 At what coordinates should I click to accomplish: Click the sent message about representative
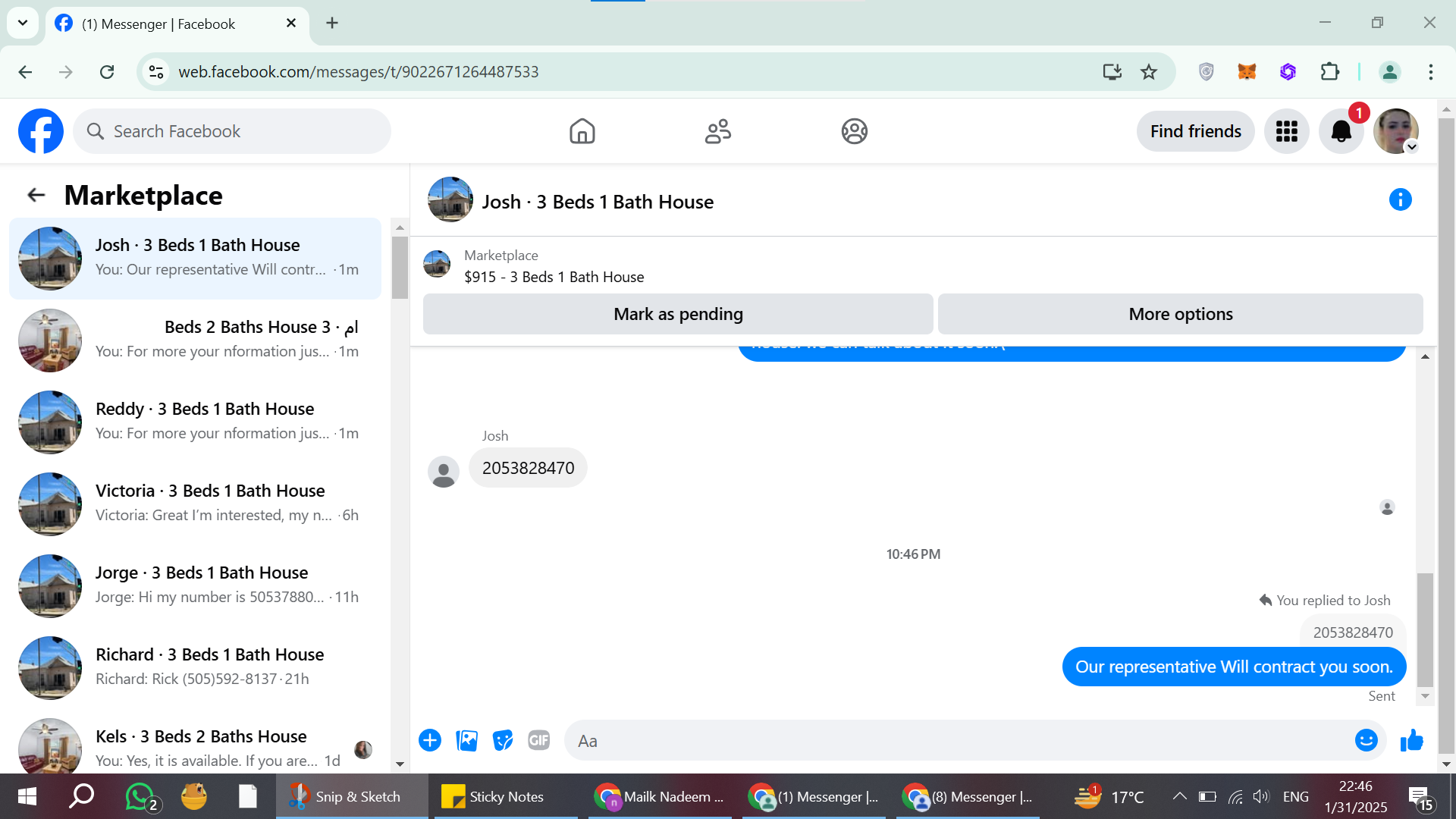tap(1234, 667)
